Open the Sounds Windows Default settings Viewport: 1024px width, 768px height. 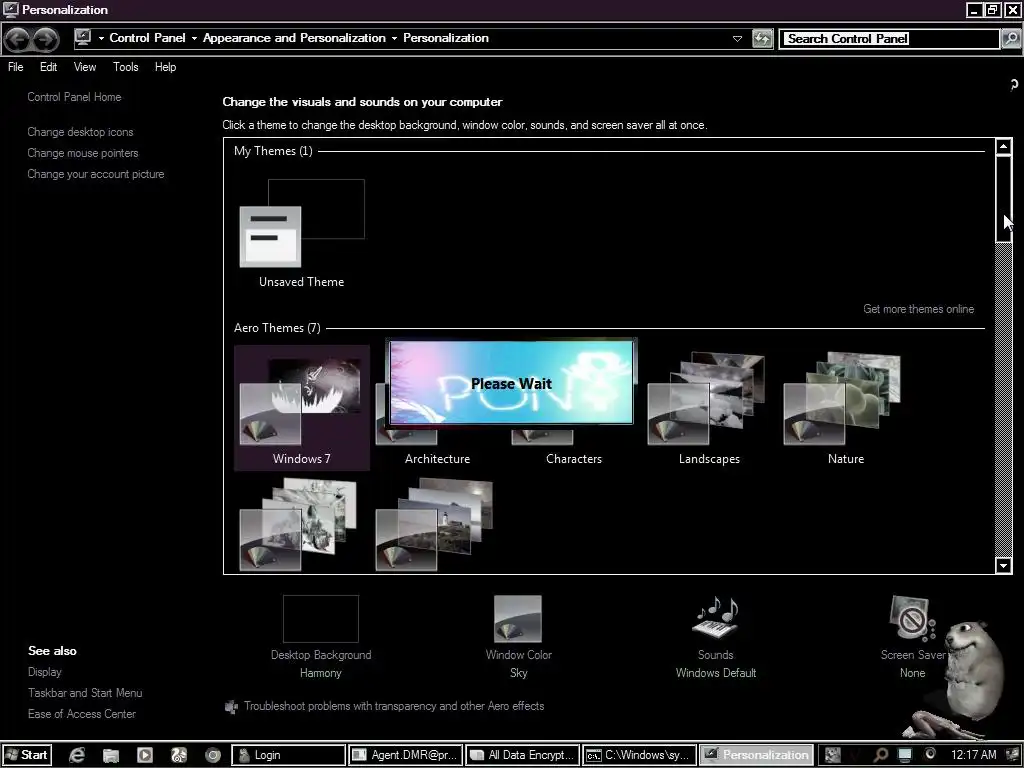716,637
